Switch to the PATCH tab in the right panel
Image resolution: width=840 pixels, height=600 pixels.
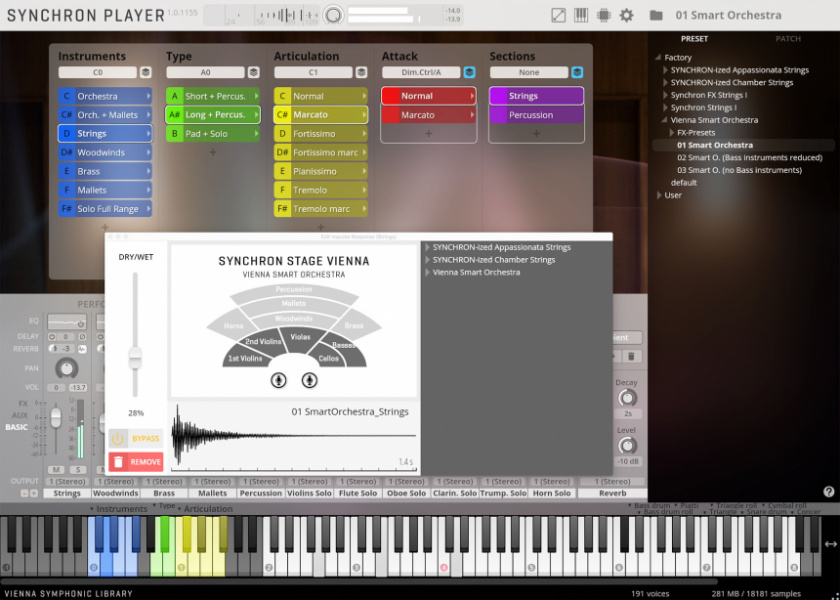pyautogui.click(x=788, y=38)
